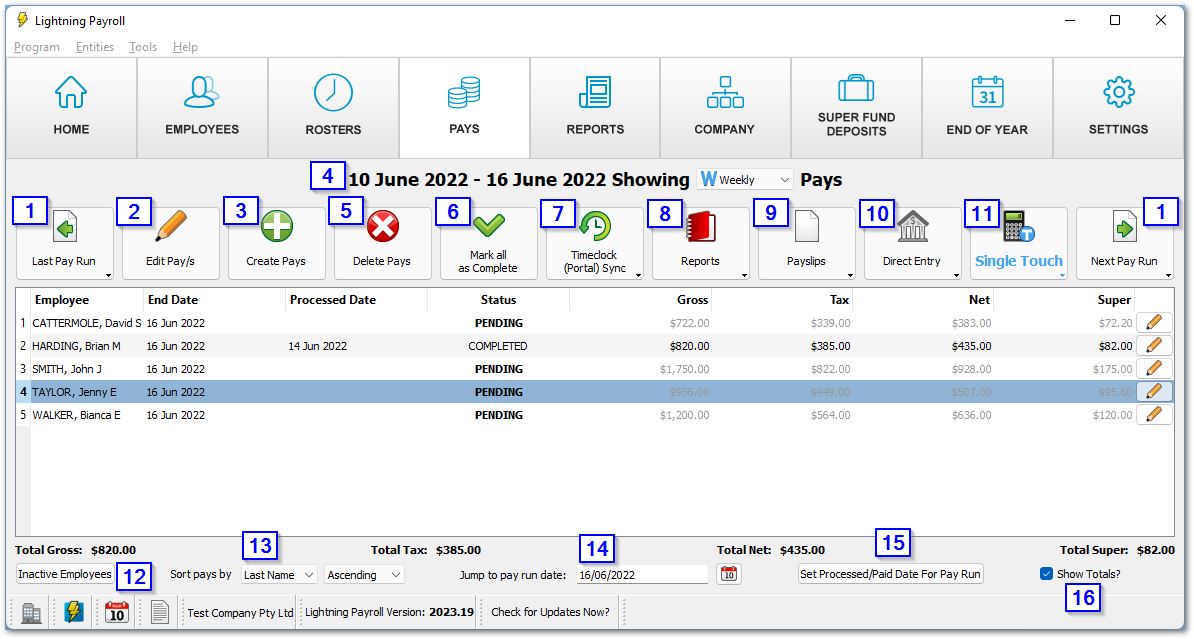Open the Help menu
Viewport: 1194px width, 639px height.
185,47
